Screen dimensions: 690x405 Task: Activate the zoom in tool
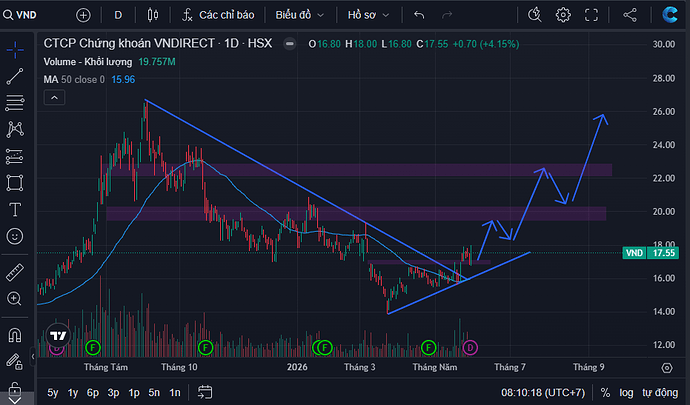pyautogui.click(x=15, y=299)
